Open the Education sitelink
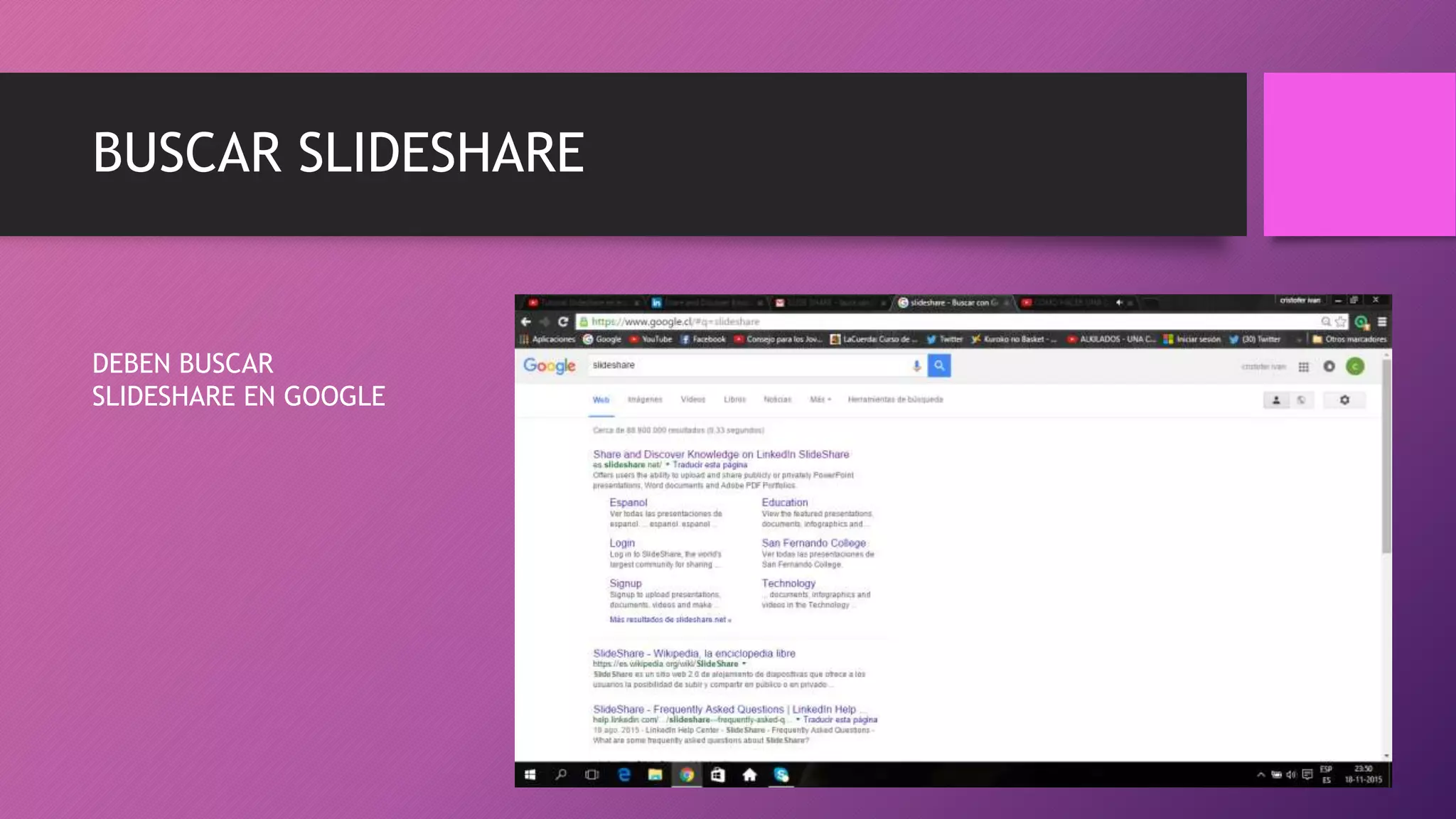This screenshot has height=819, width=1456. tap(785, 503)
